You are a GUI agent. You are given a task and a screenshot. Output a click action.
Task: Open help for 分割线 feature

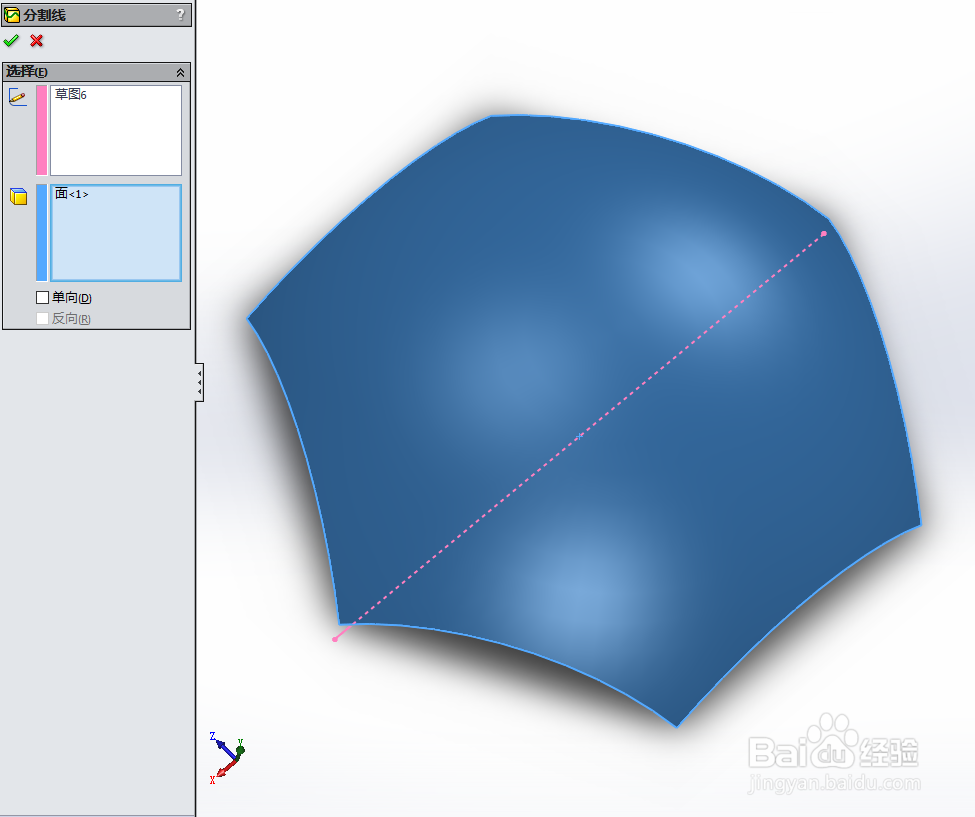180,14
